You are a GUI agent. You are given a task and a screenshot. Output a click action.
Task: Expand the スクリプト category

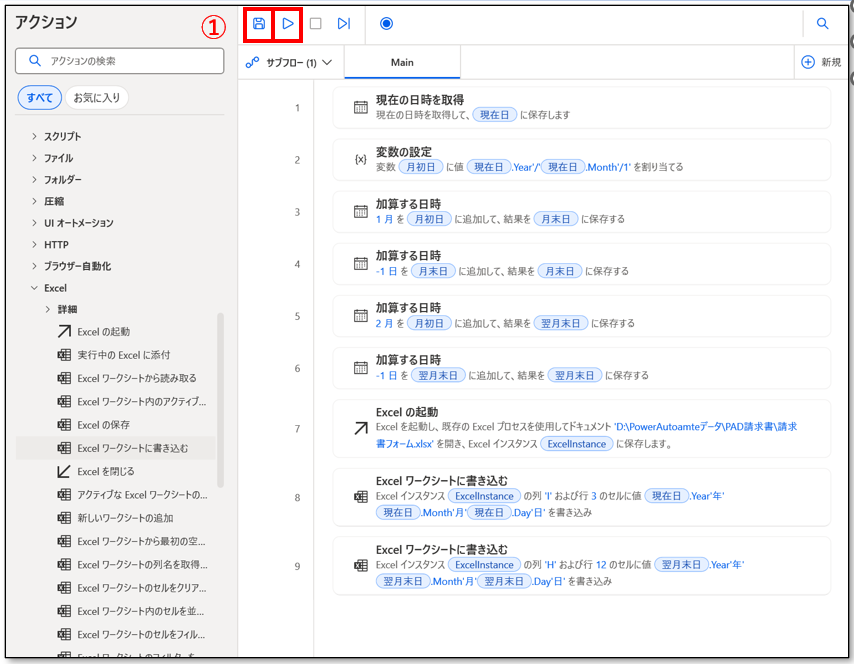point(62,136)
